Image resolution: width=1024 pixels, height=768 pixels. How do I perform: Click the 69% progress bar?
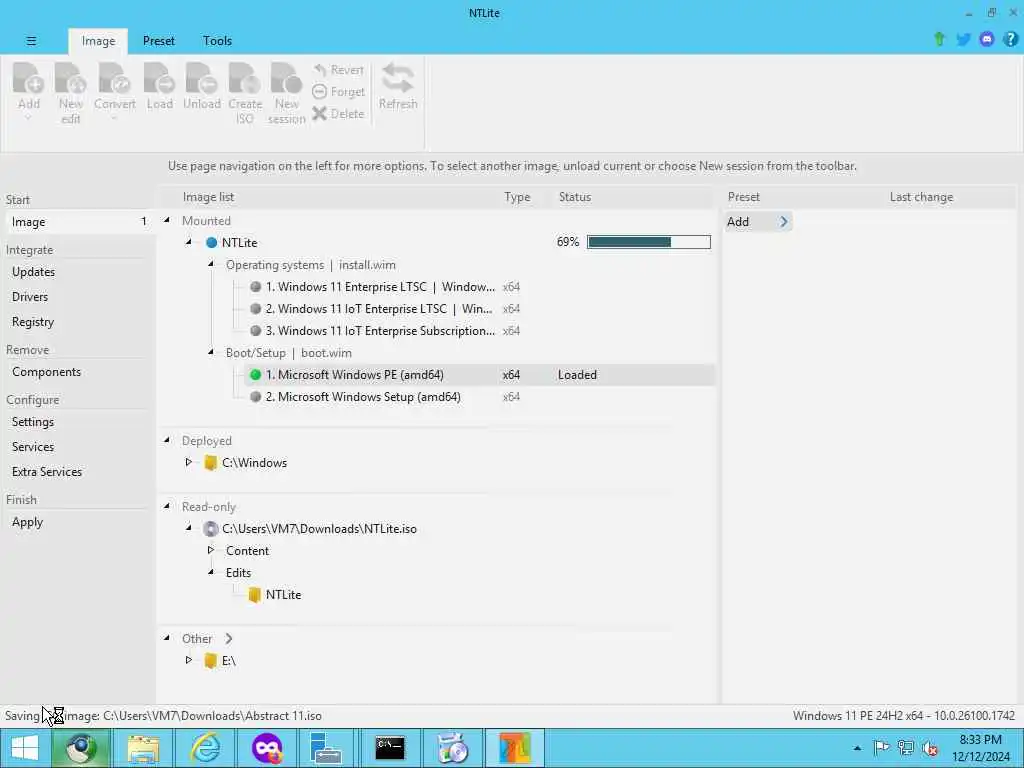648,242
